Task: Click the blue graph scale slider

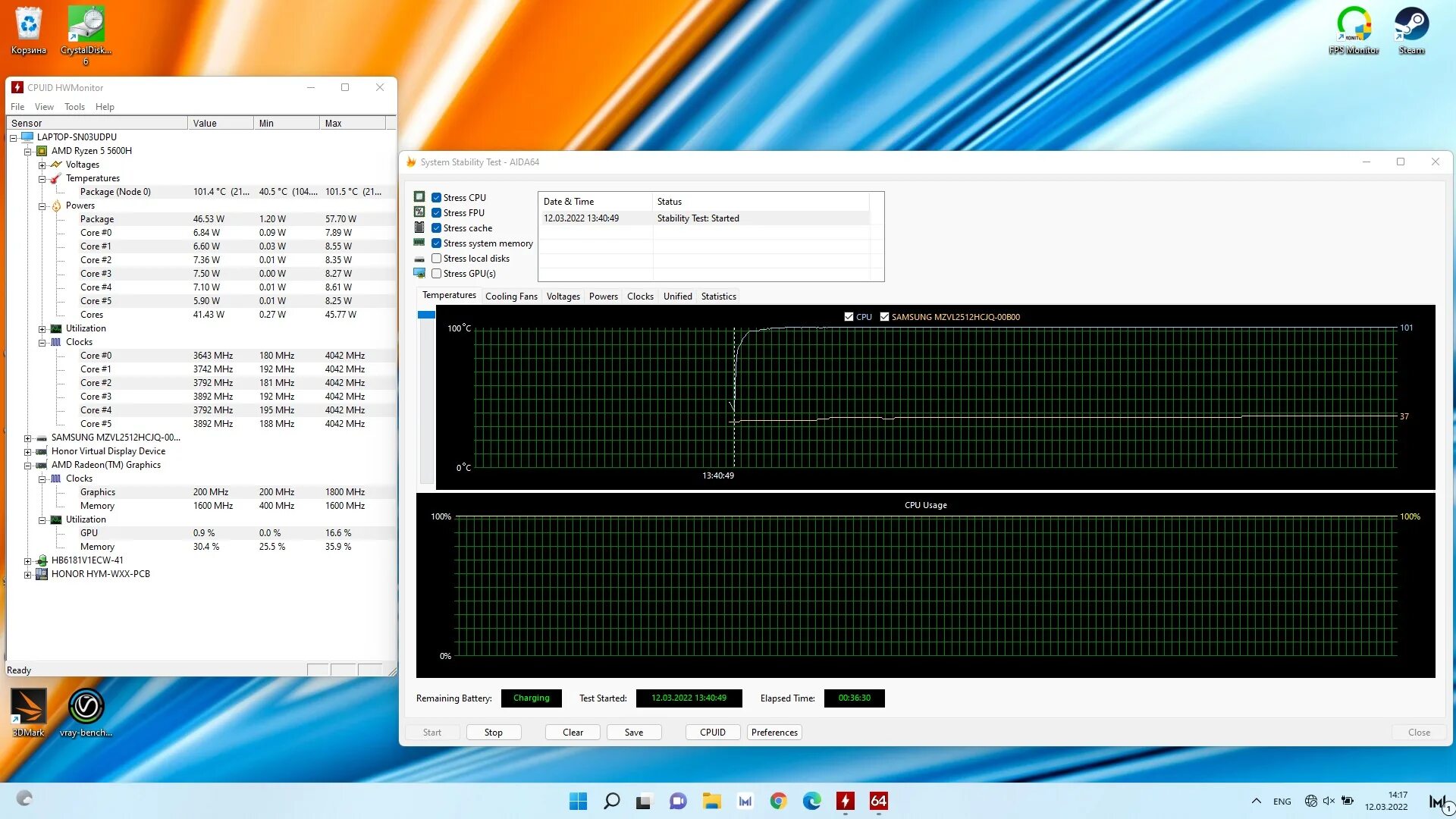Action: [426, 315]
